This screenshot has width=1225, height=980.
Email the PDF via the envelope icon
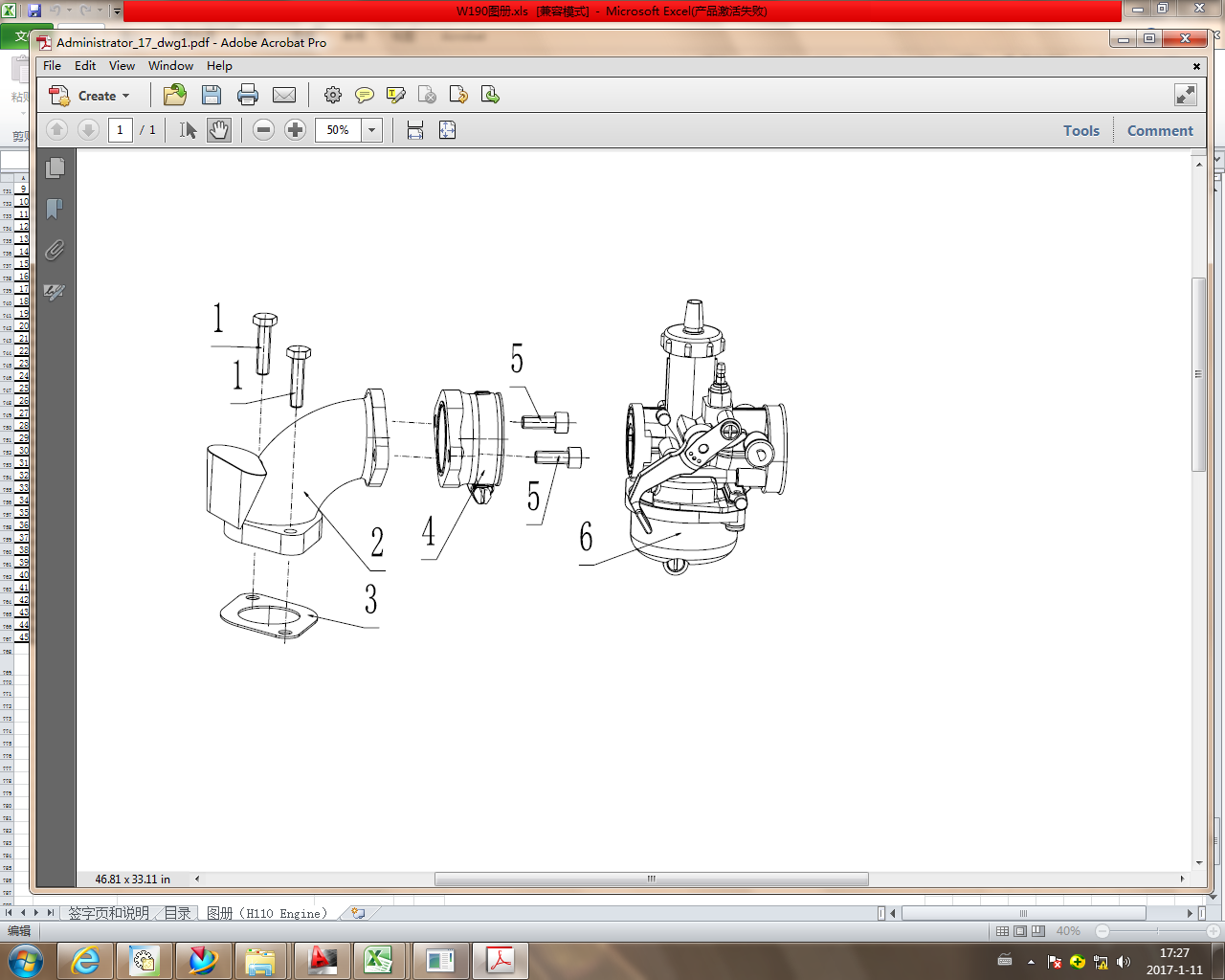283,95
